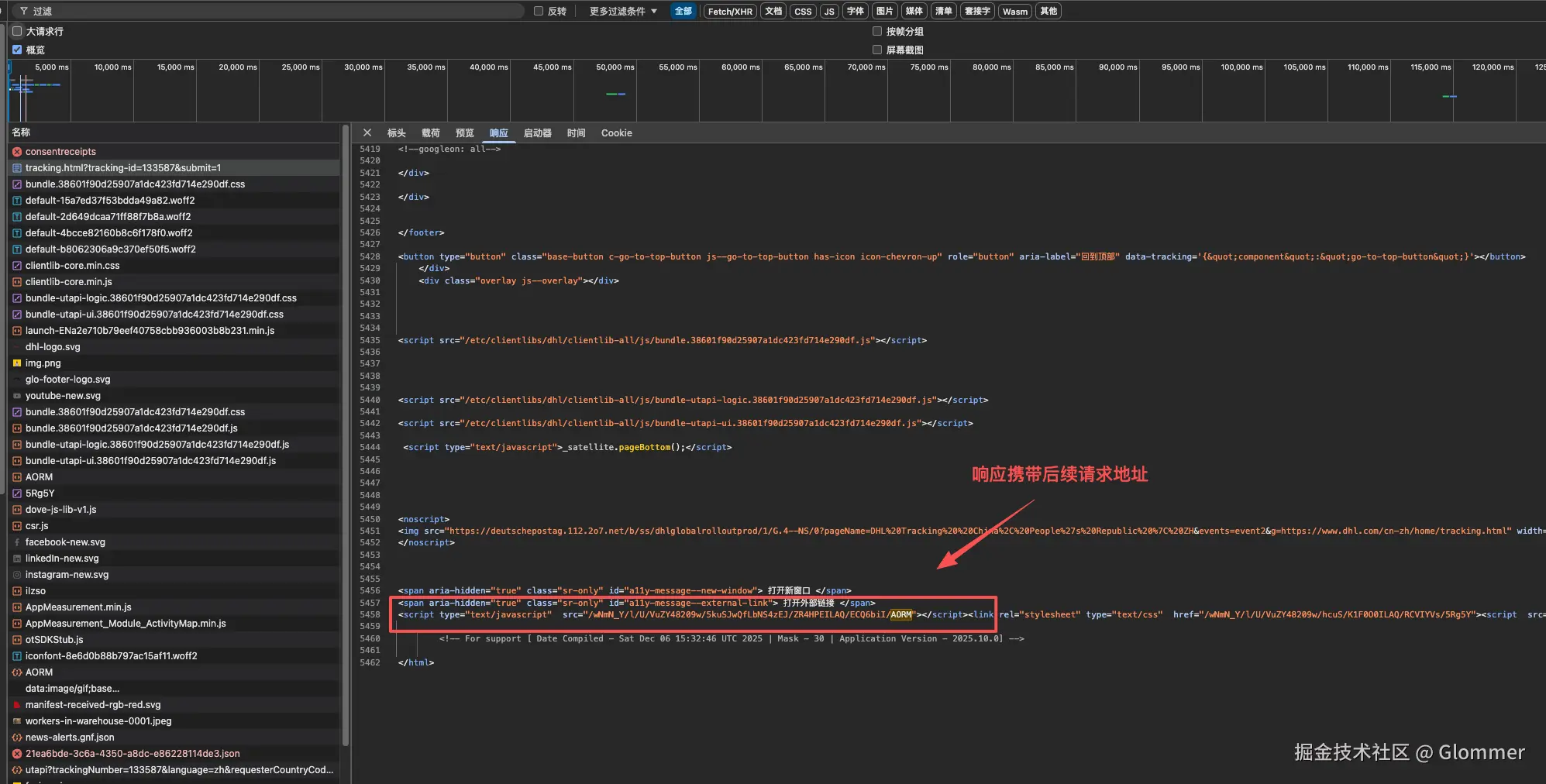
Task: Uncheck the 概览 overview checkbox
Action: pos(17,50)
